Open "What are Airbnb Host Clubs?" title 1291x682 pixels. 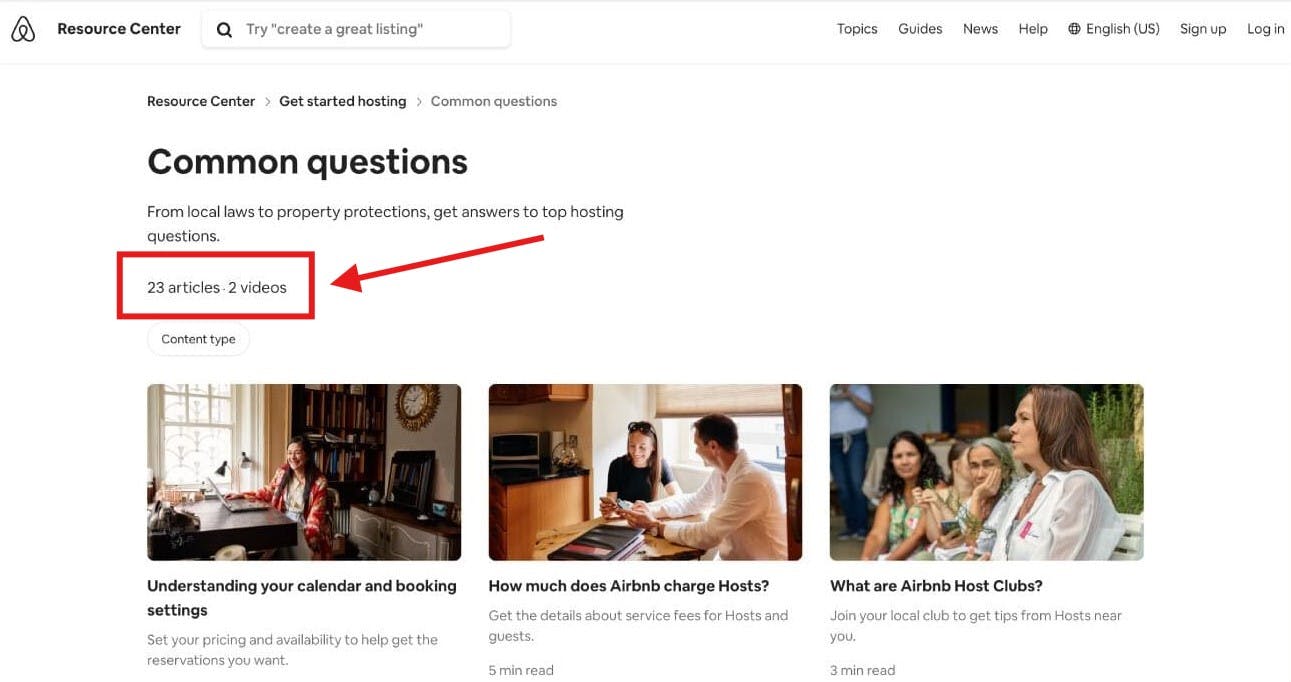[x=936, y=586]
